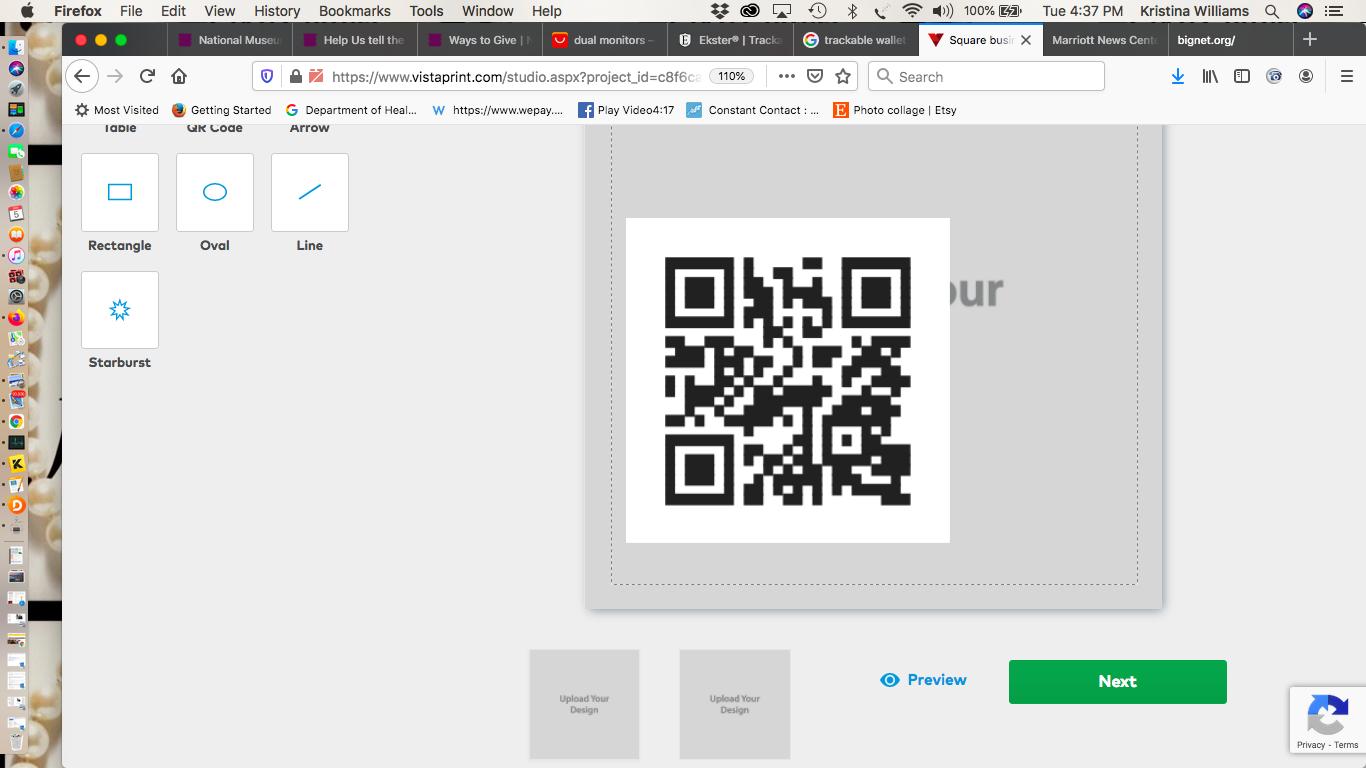Image resolution: width=1366 pixels, height=768 pixels.
Task: Open the Help menu
Action: click(x=547, y=11)
